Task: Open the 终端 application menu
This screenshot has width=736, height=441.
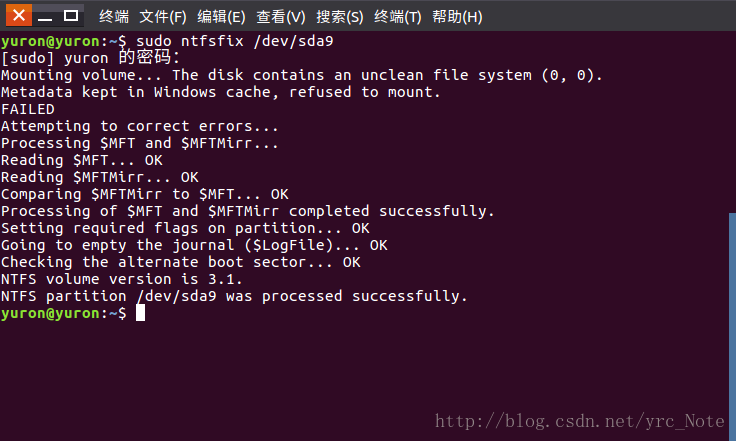Action: [x=114, y=17]
